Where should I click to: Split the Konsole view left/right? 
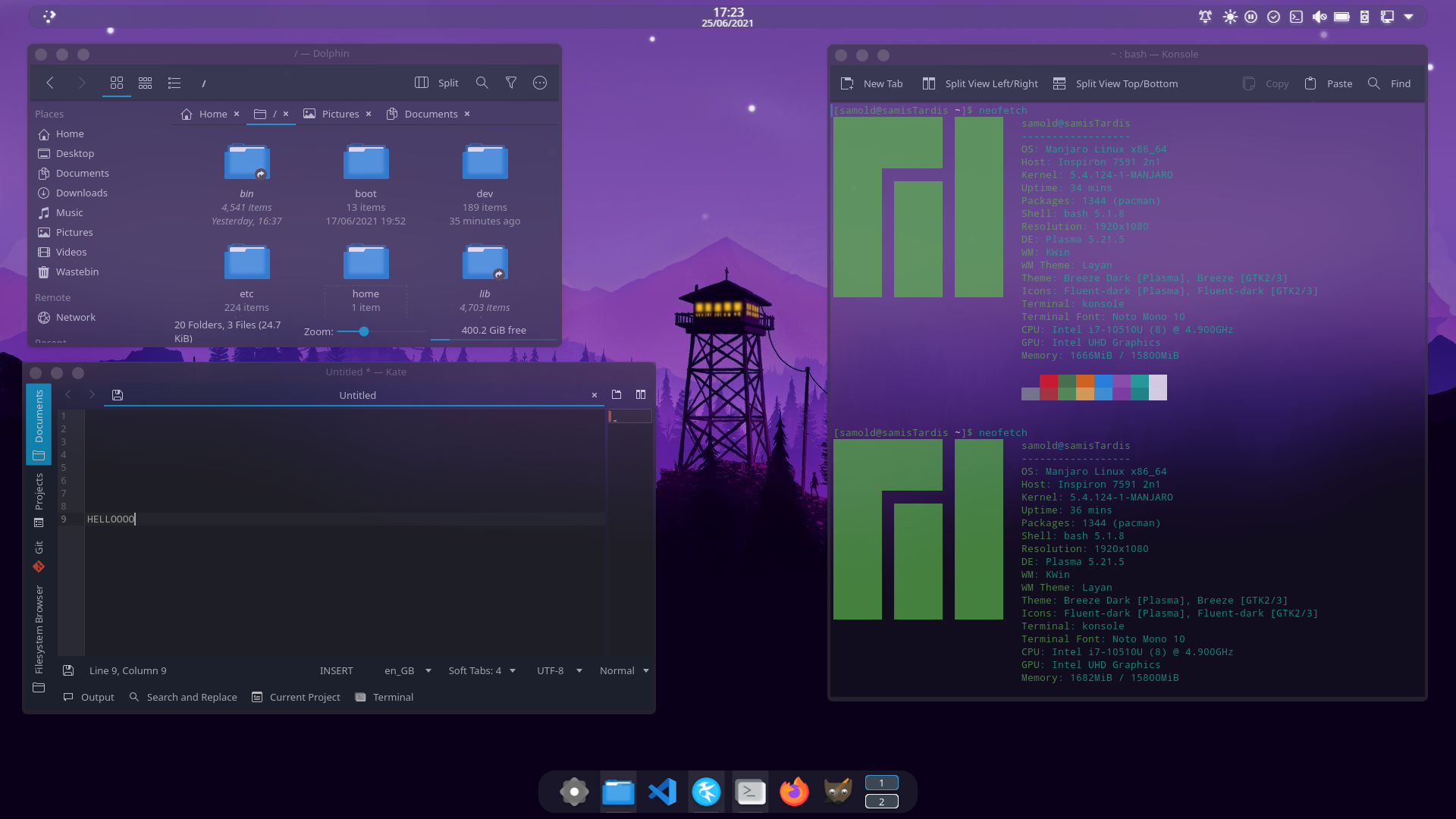tap(979, 83)
